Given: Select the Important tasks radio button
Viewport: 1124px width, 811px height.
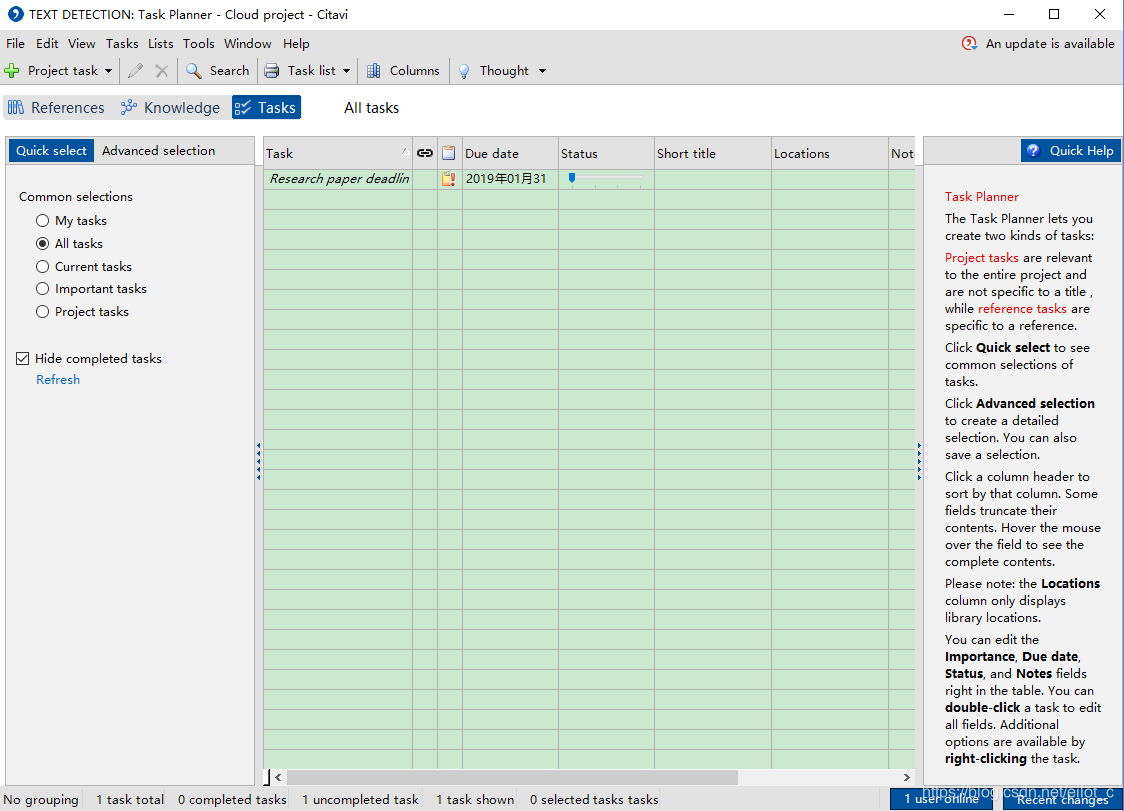Looking at the screenshot, I should 42,289.
